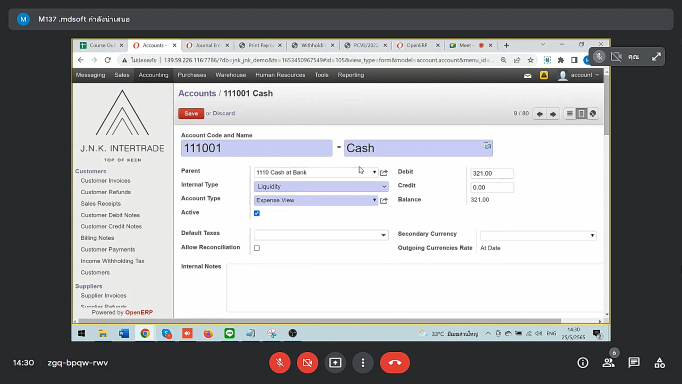Open Customer Refunds in sidebar
The height and width of the screenshot is (384, 682).
click(x=106, y=192)
